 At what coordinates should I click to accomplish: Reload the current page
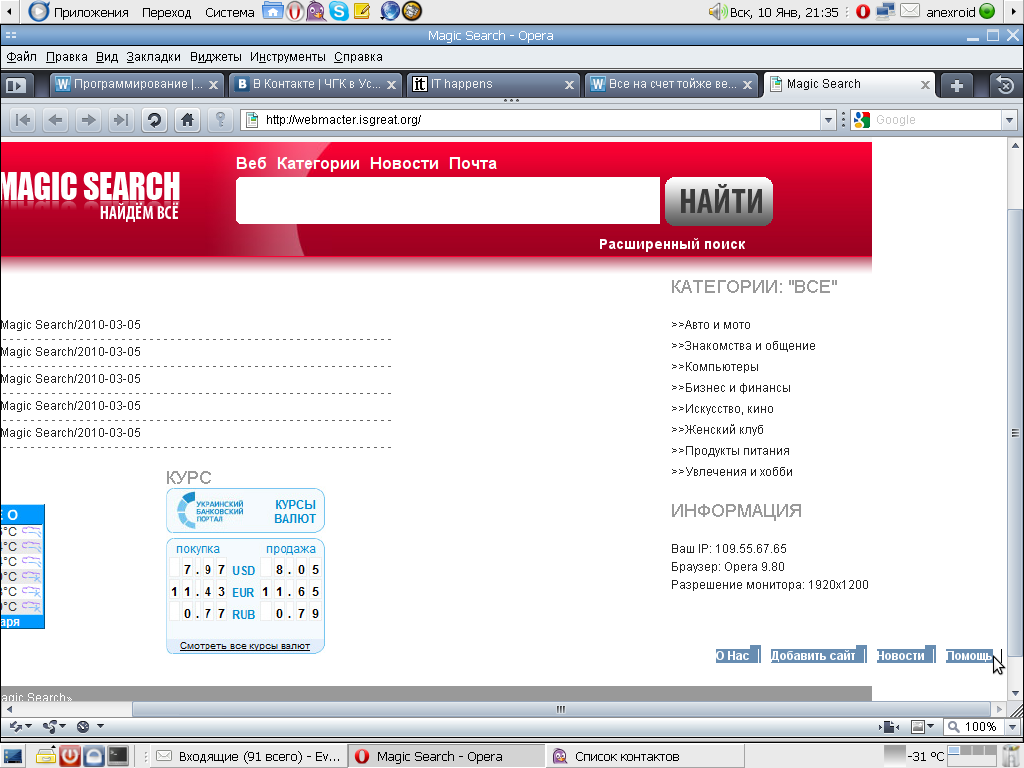tap(154, 120)
